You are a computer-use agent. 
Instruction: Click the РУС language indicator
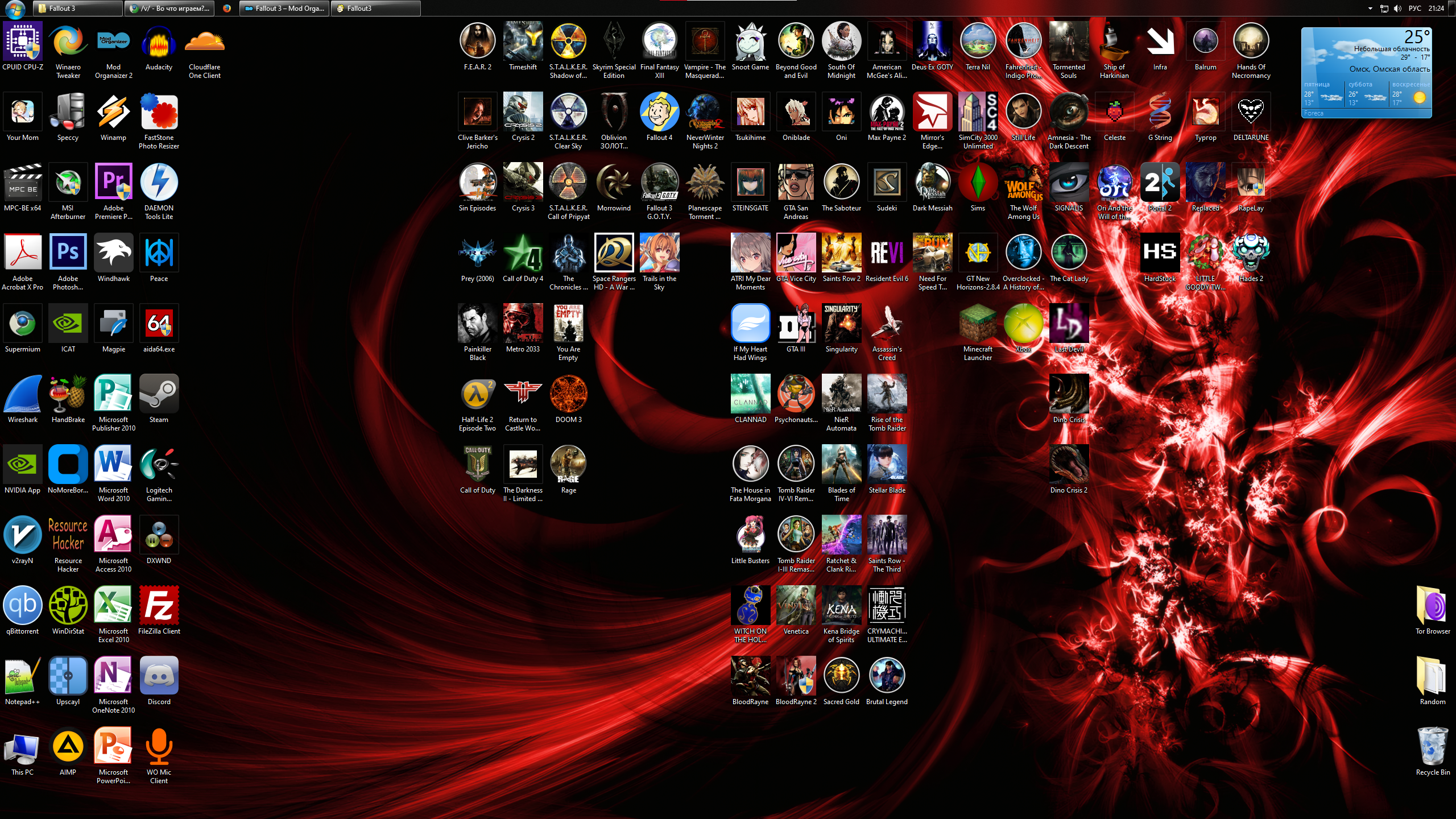click(x=1415, y=9)
